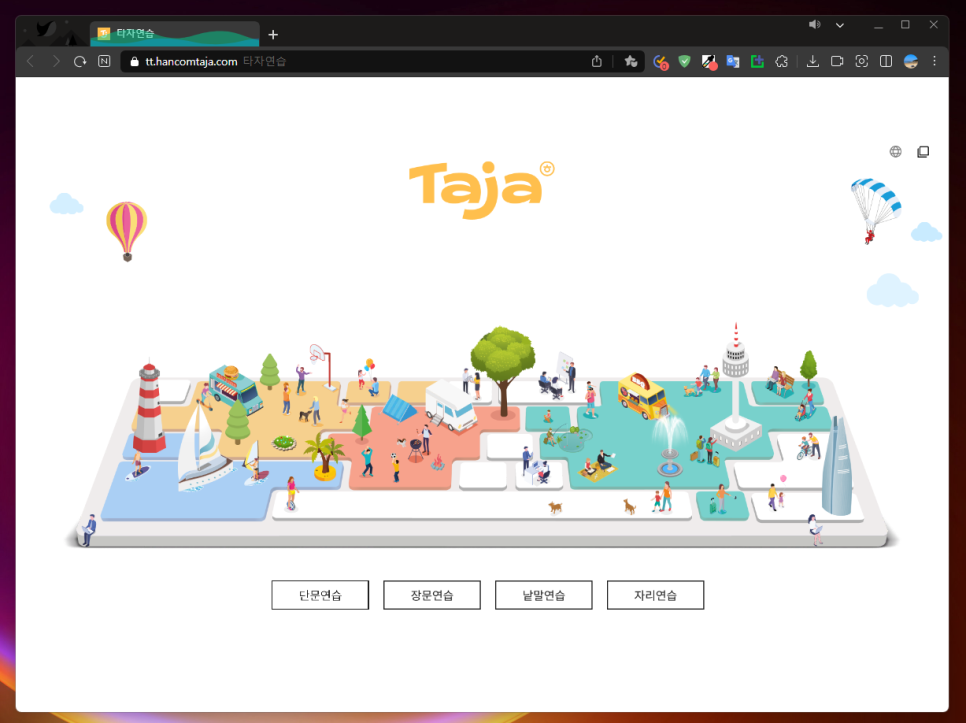The image size is (966, 723).
Task: Click the 단문연습 button
Action: coord(320,595)
